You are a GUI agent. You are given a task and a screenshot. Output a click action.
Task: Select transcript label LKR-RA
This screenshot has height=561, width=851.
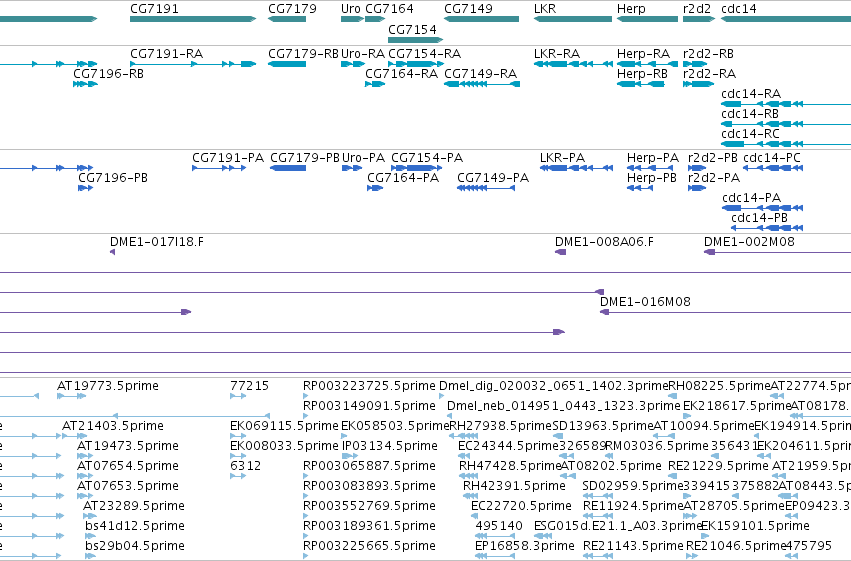557,54
